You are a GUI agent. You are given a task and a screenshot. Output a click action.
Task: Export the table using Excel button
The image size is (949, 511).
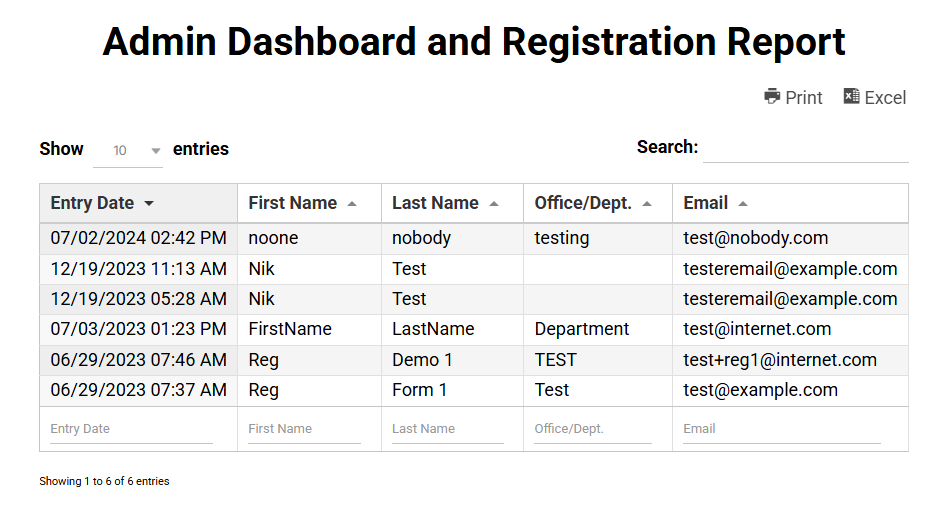pyautogui.click(x=875, y=97)
